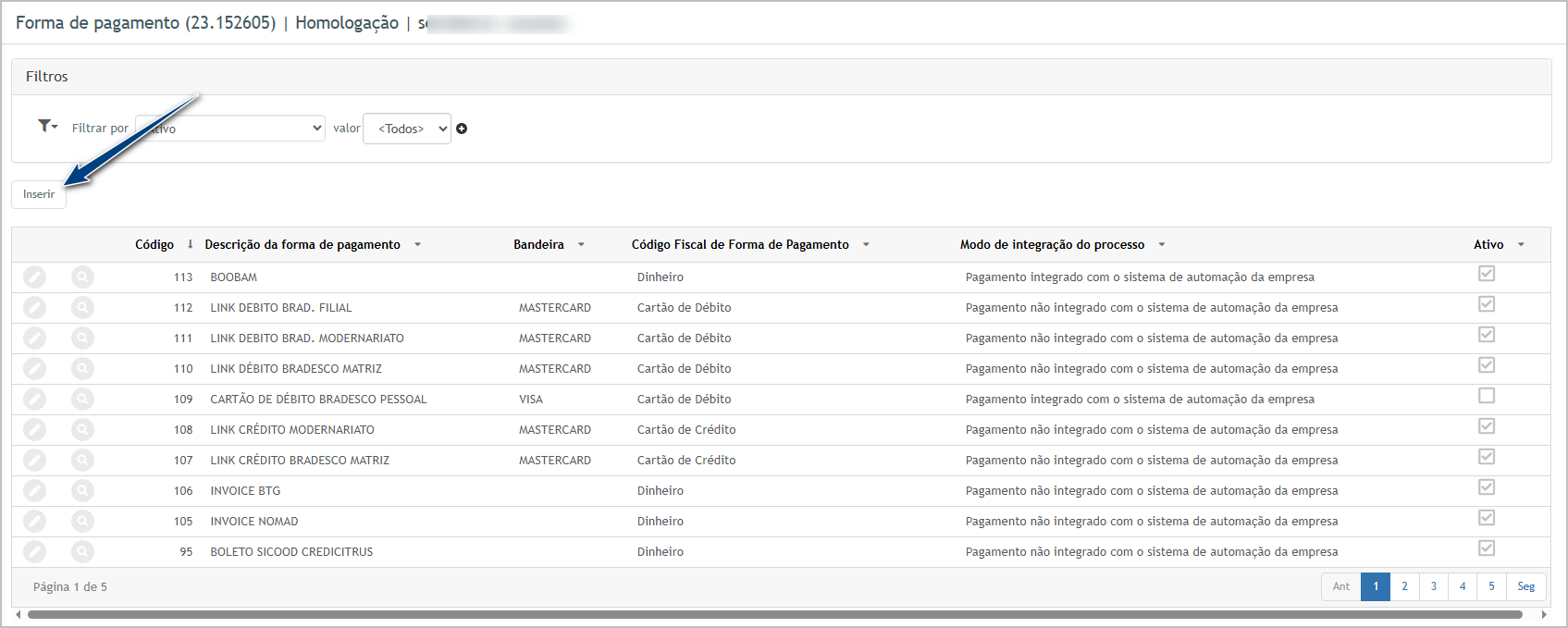Image resolution: width=1568 pixels, height=628 pixels.
Task: Sort by Código using the arrow icon
Action: click(x=190, y=244)
